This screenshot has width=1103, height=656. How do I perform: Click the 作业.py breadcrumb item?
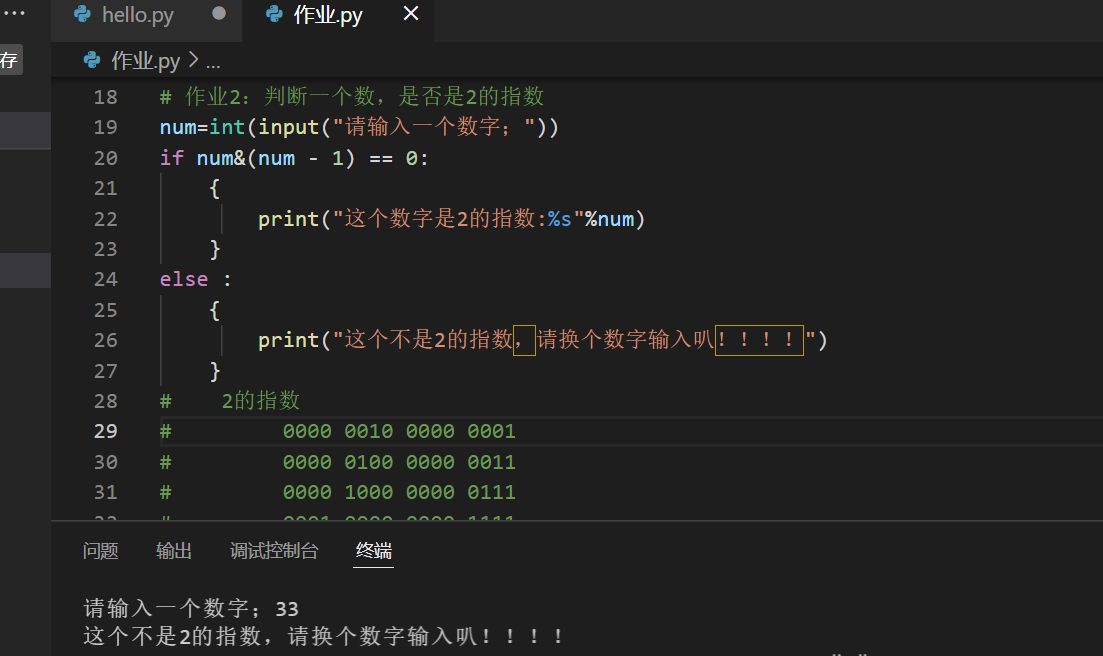146,61
